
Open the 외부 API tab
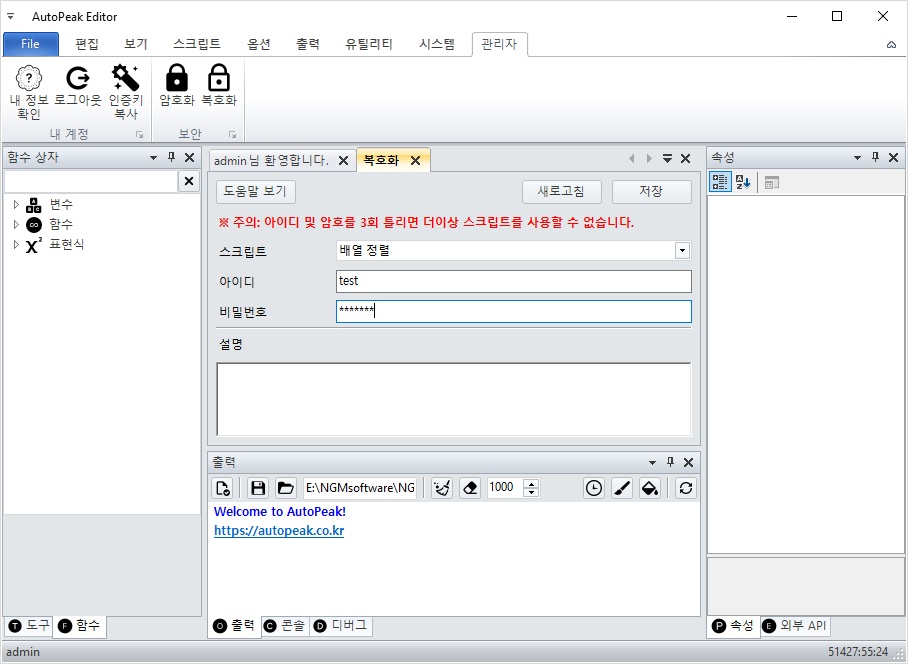click(794, 625)
